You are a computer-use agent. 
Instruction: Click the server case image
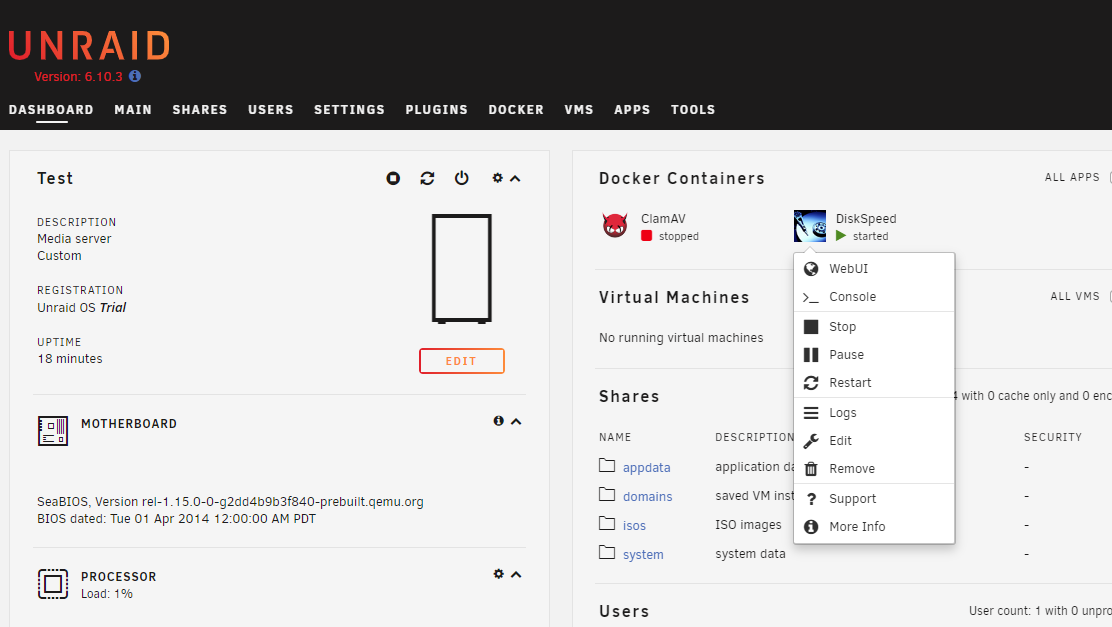(x=462, y=269)
